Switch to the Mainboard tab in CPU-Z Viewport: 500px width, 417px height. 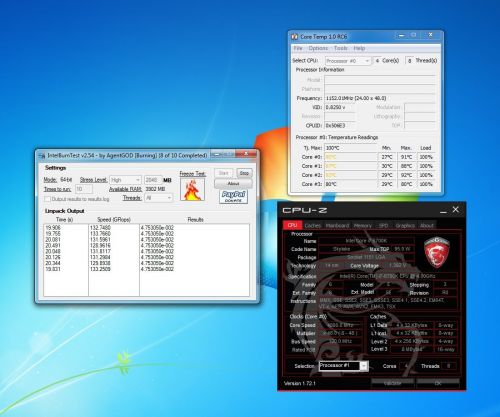click(x=337, y=226)
